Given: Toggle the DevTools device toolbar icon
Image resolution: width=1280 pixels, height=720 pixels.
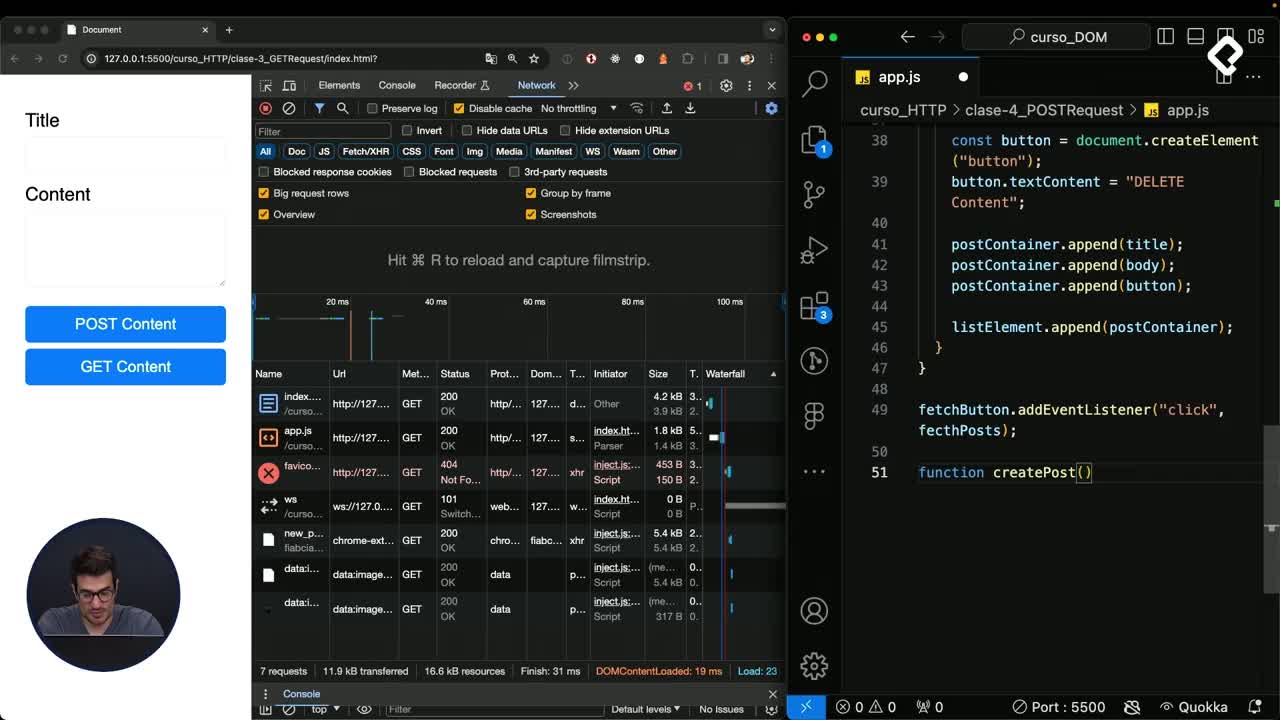Looking at the screenshot, I should (289, 86).
